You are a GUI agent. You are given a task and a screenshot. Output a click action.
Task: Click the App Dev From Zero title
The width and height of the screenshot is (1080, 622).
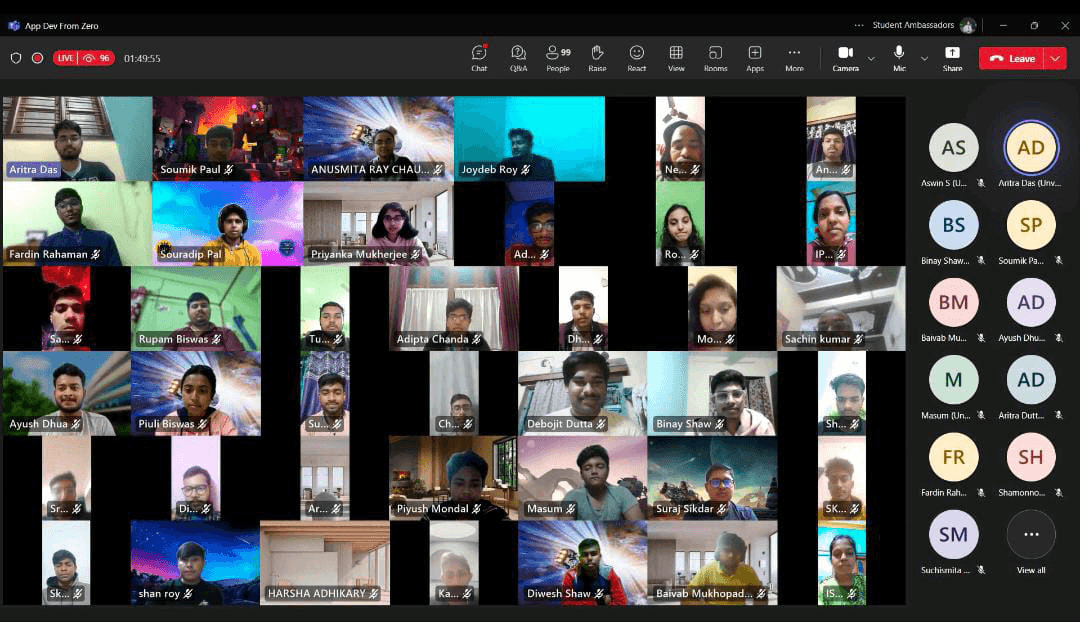coord(62,26)
